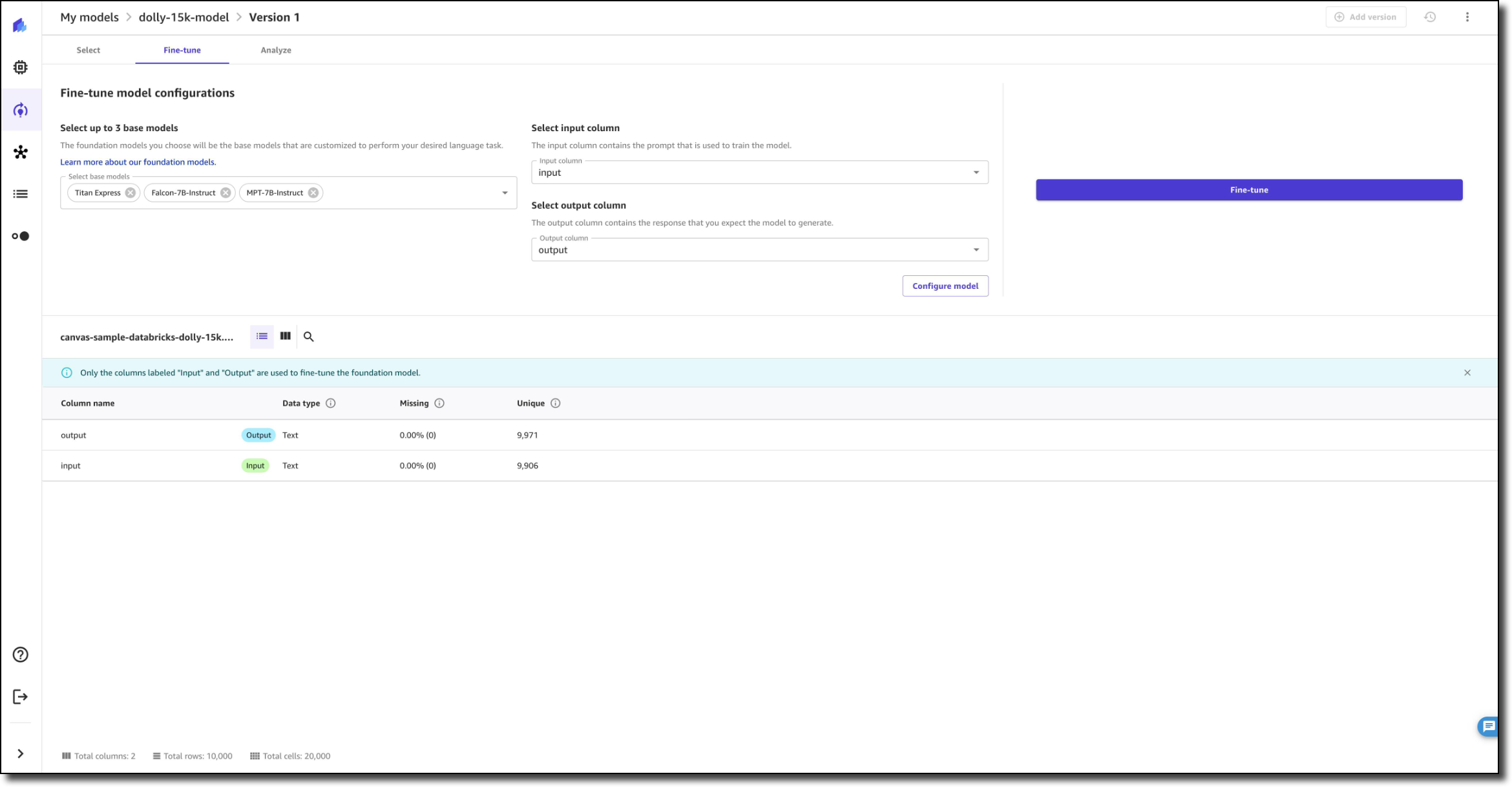Click the log out icon

click(x=21, y=697)
